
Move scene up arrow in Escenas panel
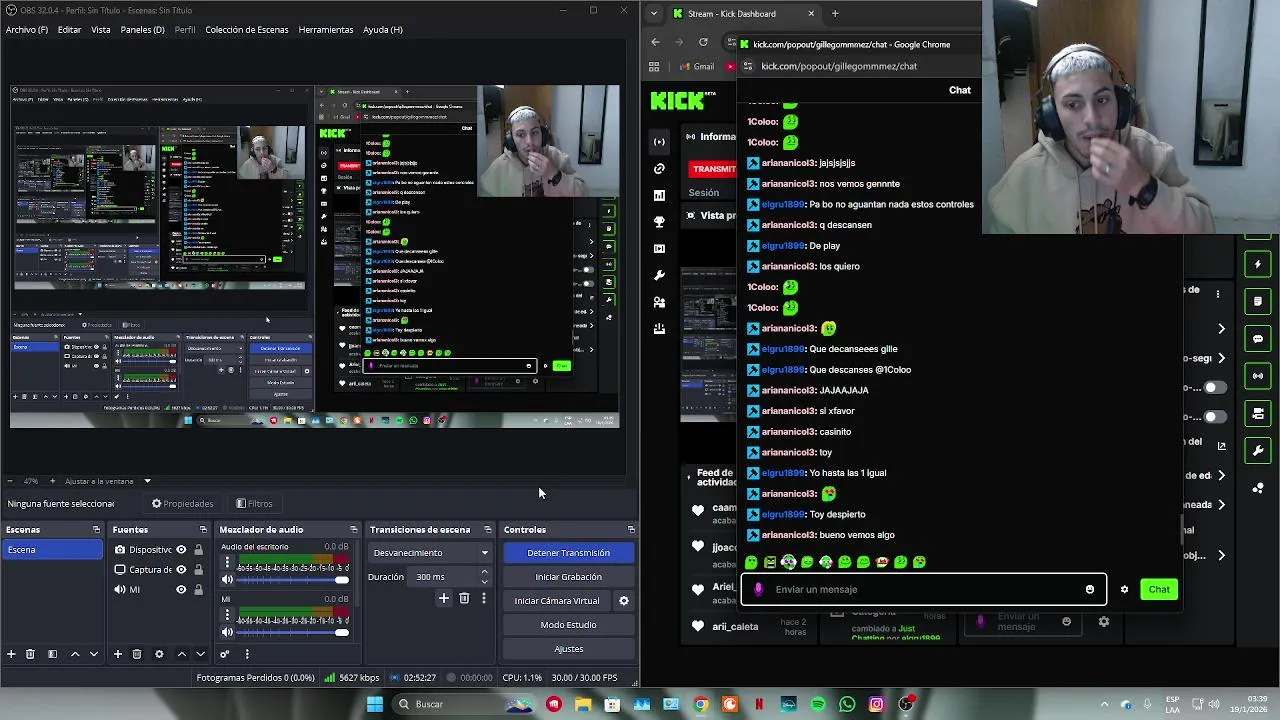75,654
